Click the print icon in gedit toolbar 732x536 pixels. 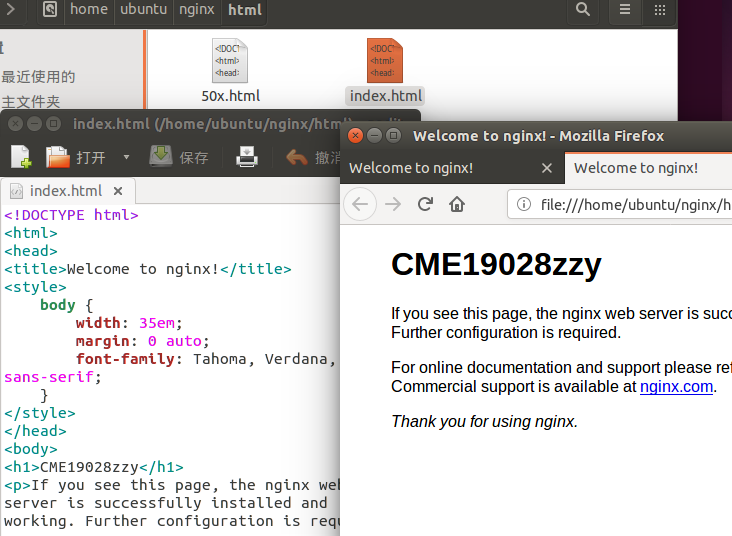coord(247,157)
